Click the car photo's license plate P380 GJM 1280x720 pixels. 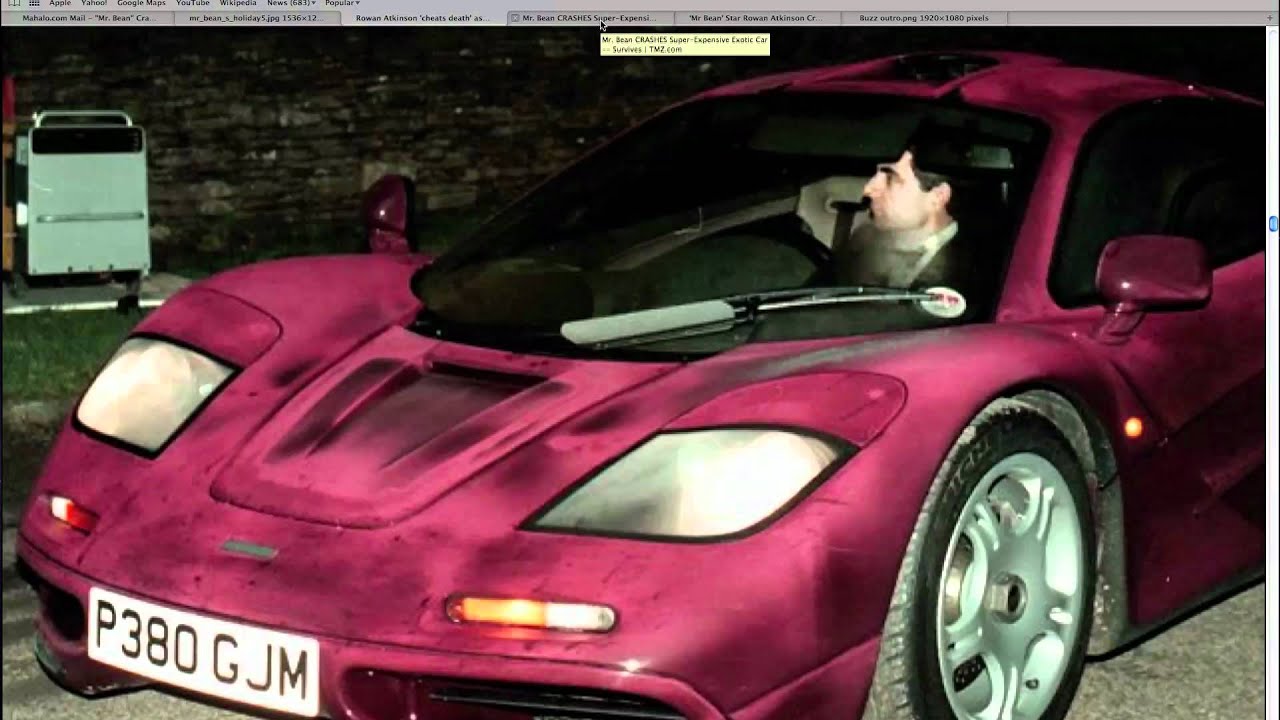(x=204, y=651)
